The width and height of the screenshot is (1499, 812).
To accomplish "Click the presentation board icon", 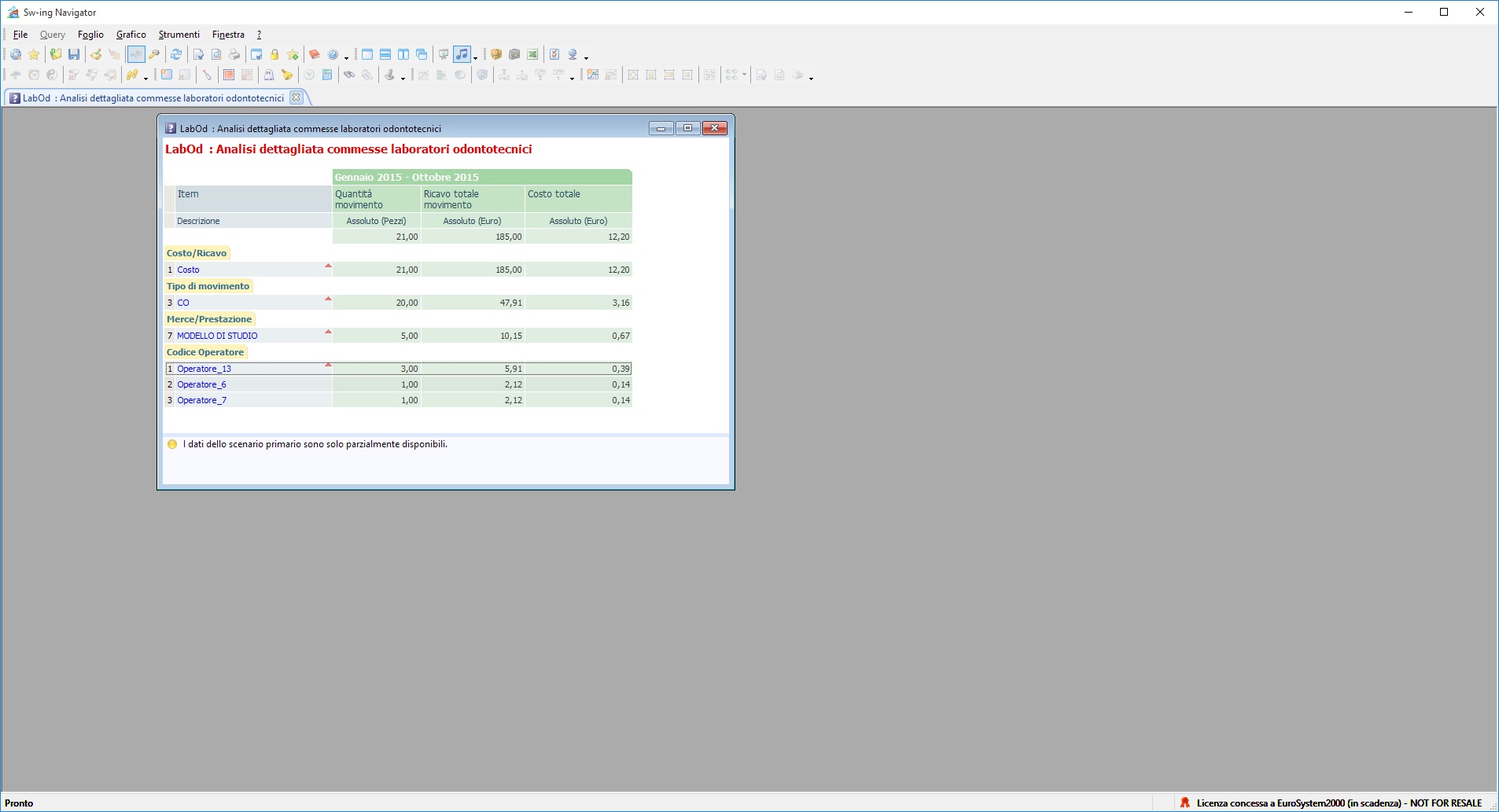I will [x=444, y=54].
